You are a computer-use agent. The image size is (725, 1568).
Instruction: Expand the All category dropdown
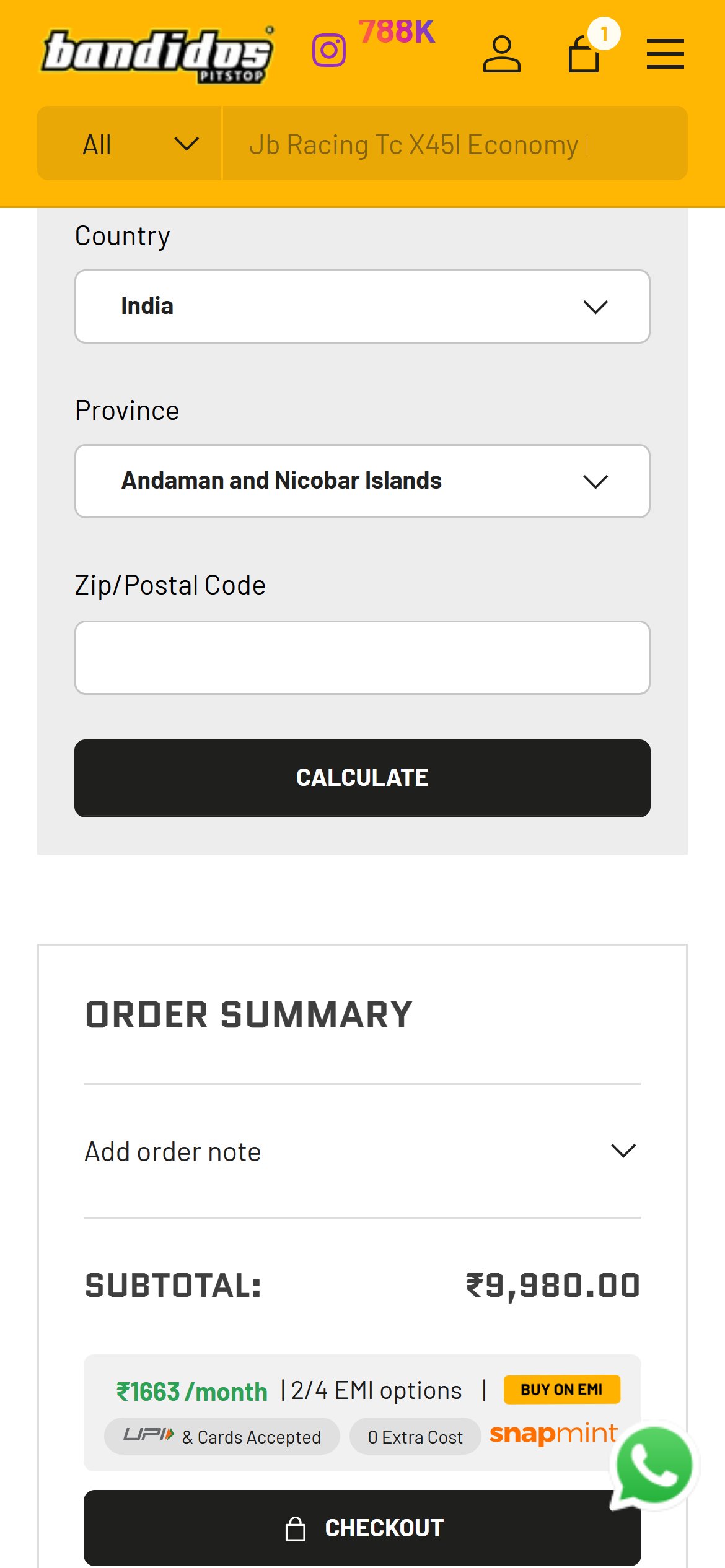click(129, 144)
